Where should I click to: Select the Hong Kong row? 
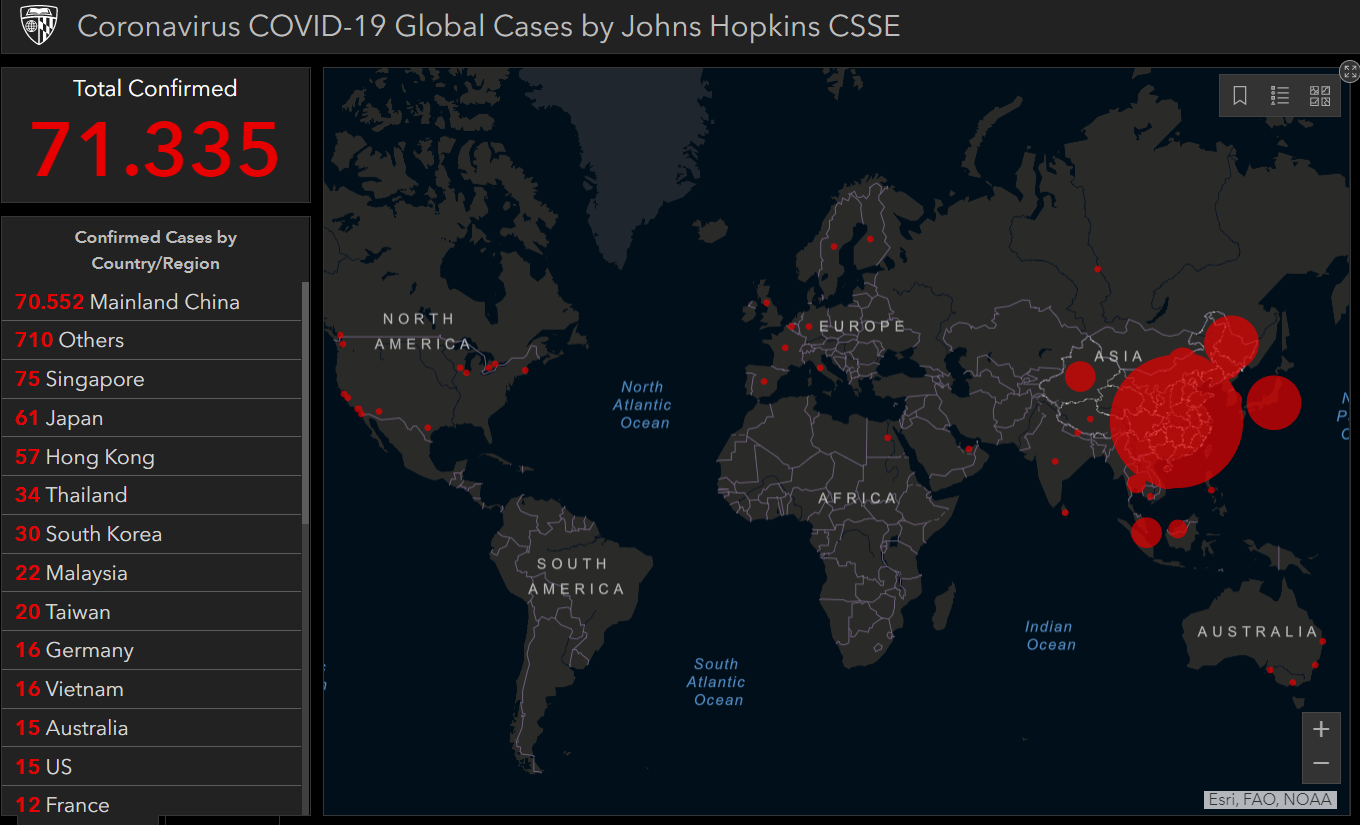point(152,457)
